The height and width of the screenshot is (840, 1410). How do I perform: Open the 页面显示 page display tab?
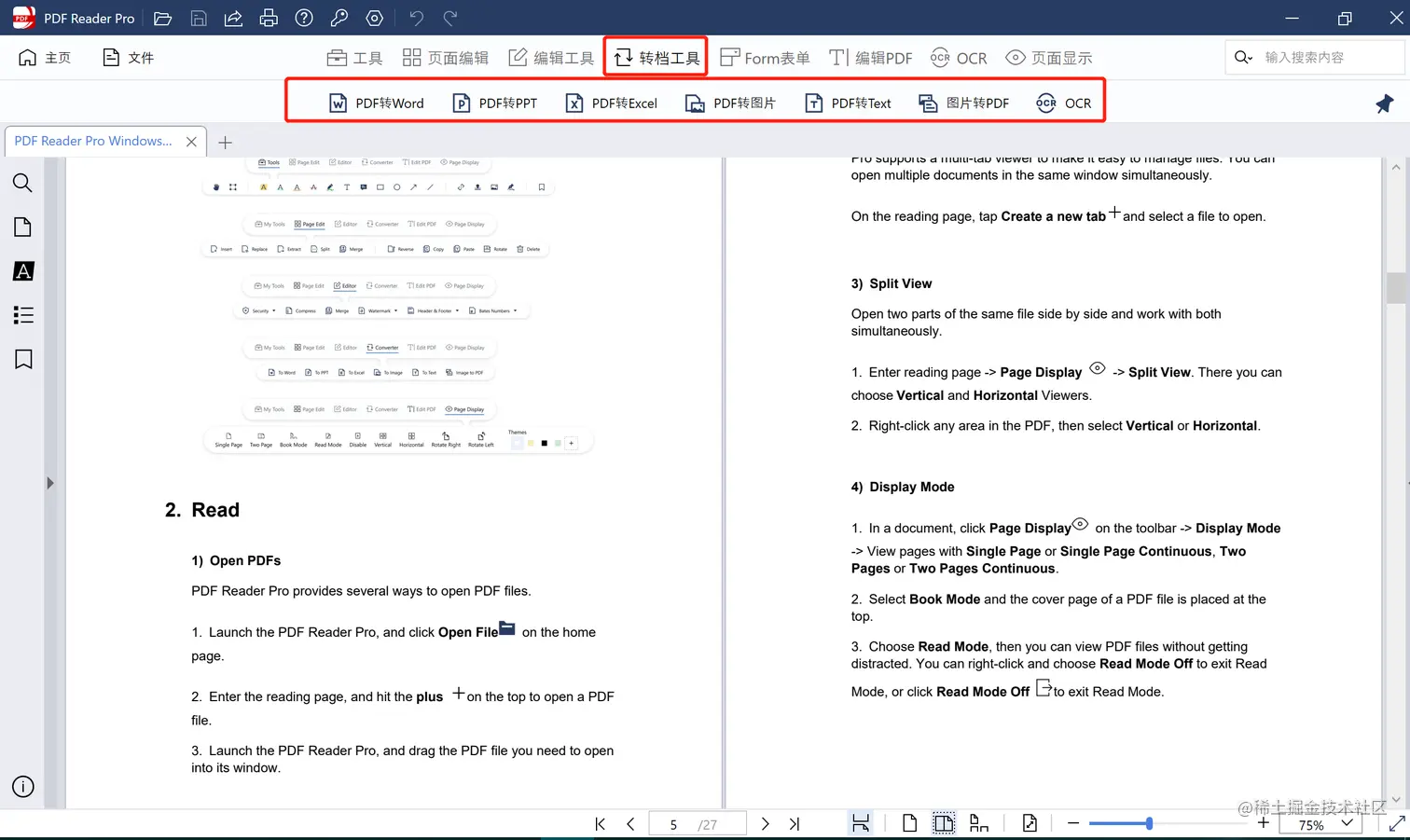point(1049,58)
